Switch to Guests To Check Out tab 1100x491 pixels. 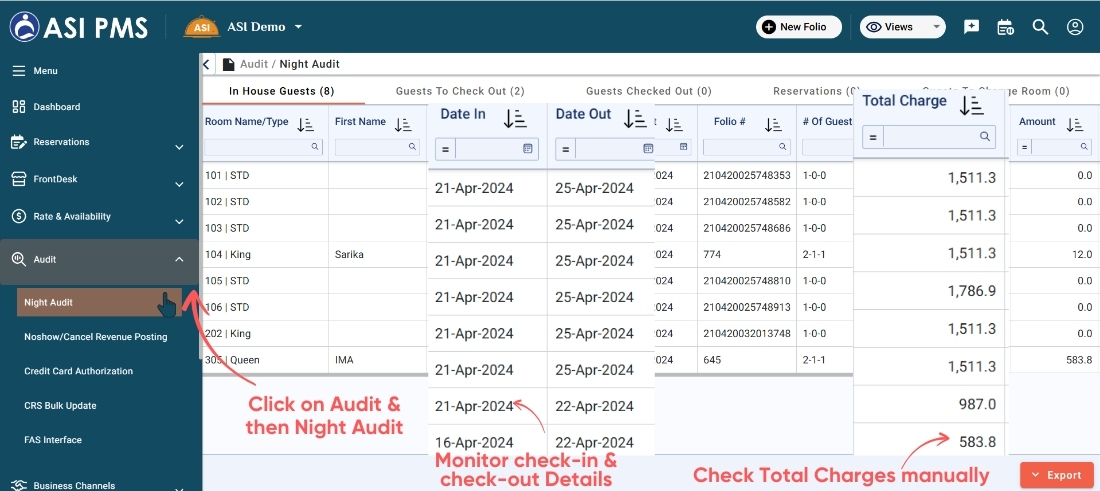[459, 91]
